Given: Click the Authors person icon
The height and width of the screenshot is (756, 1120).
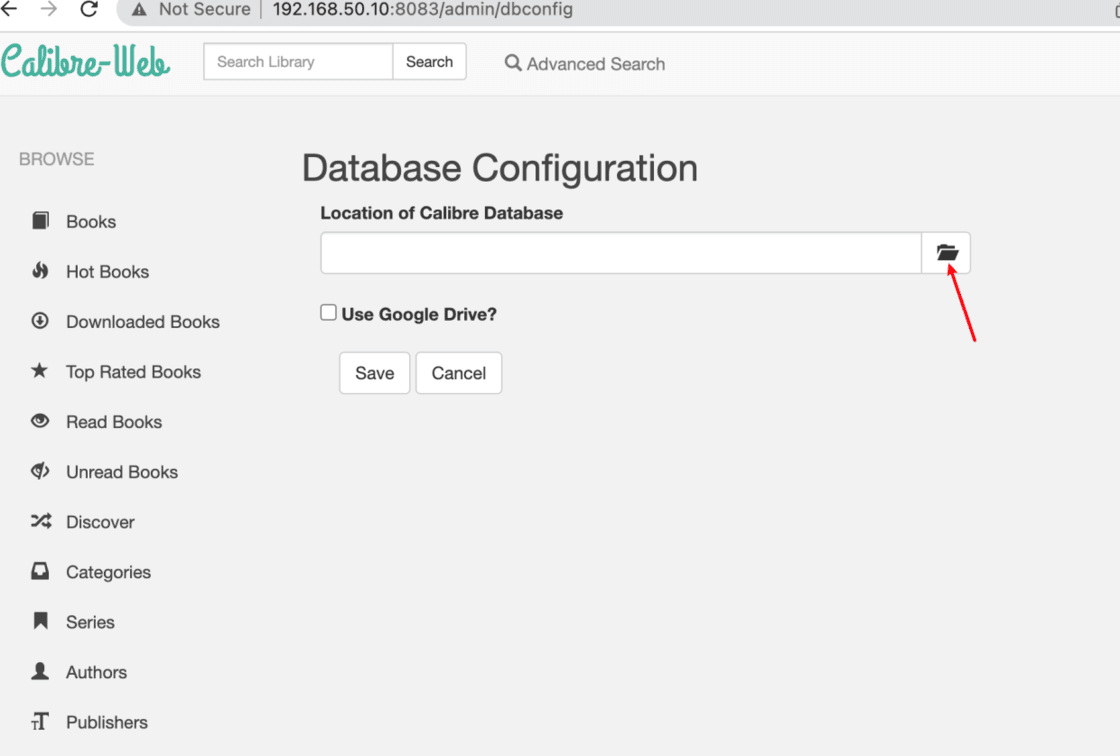Looking at the screenshot, I should tap(40, 671).
